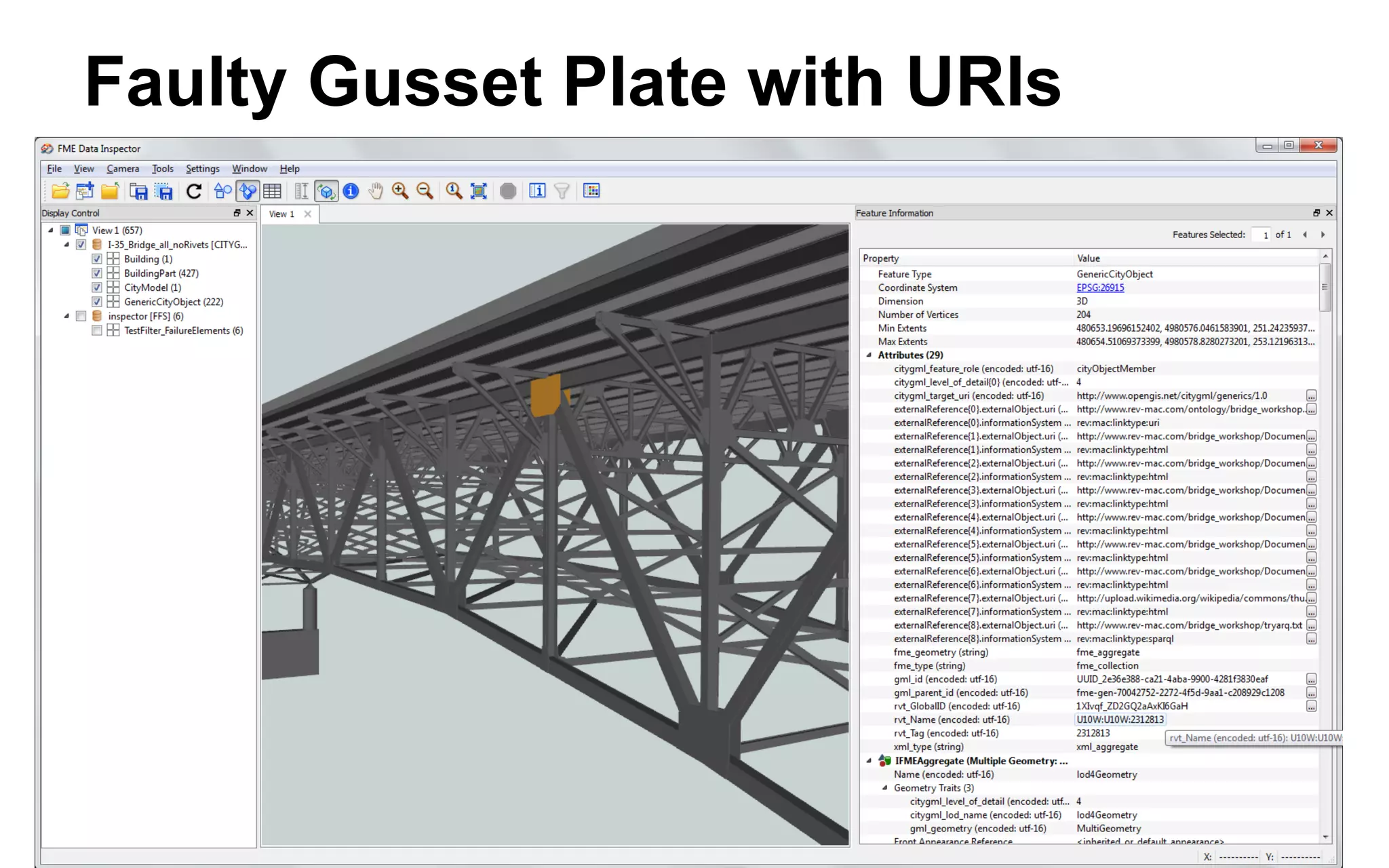This screenshot has width=1389, height=868.
Task: Uncheck the GenericCityObject (222) checkbox
Action: 97,302
